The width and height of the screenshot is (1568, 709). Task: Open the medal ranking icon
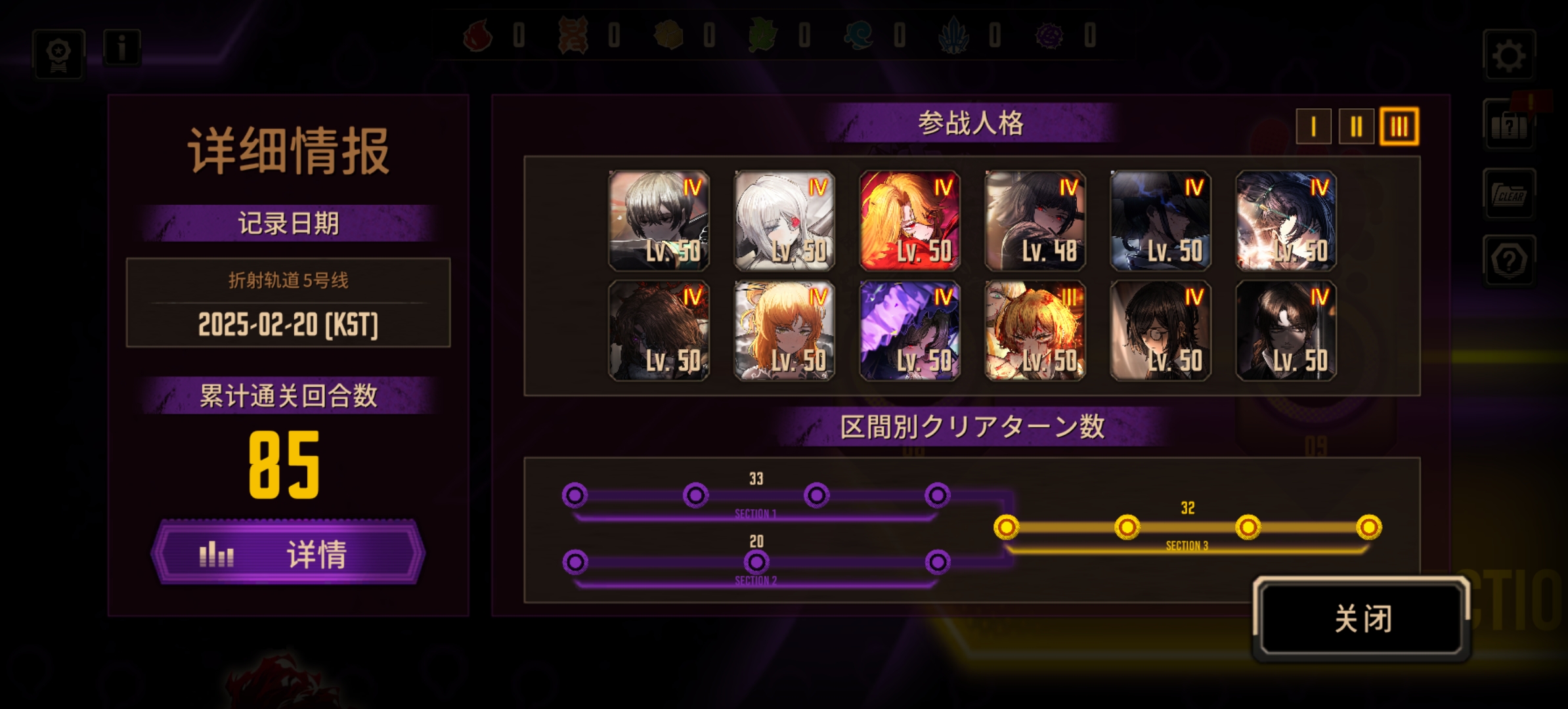(58, 54)
